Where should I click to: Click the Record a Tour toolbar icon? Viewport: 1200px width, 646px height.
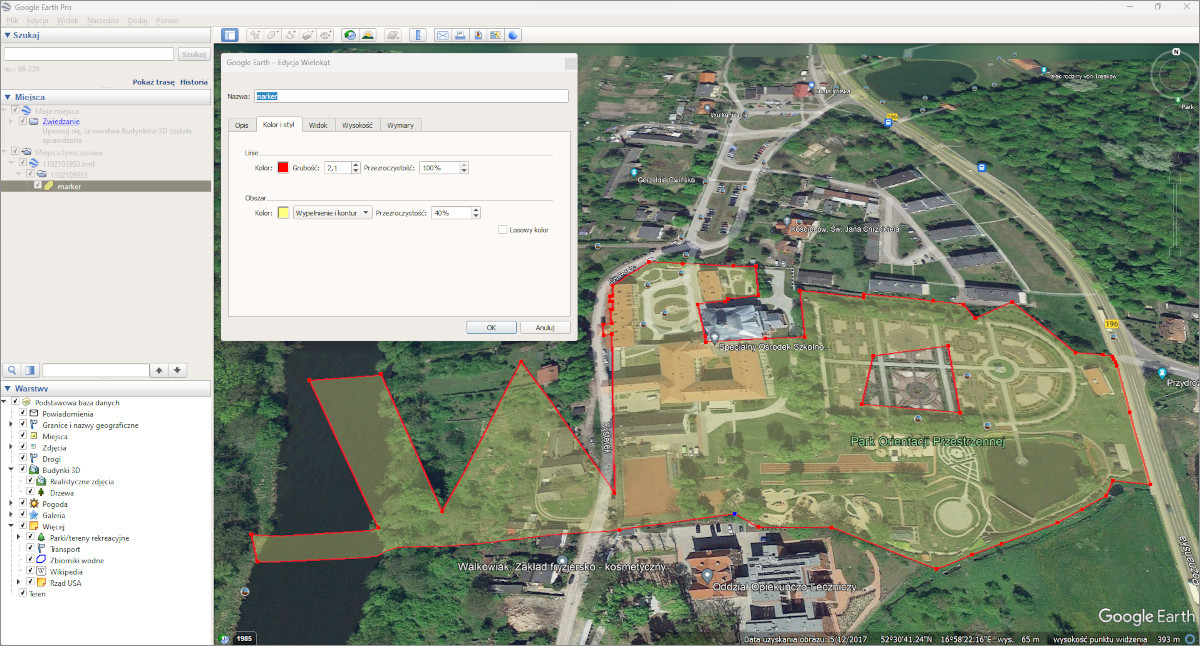327,35
